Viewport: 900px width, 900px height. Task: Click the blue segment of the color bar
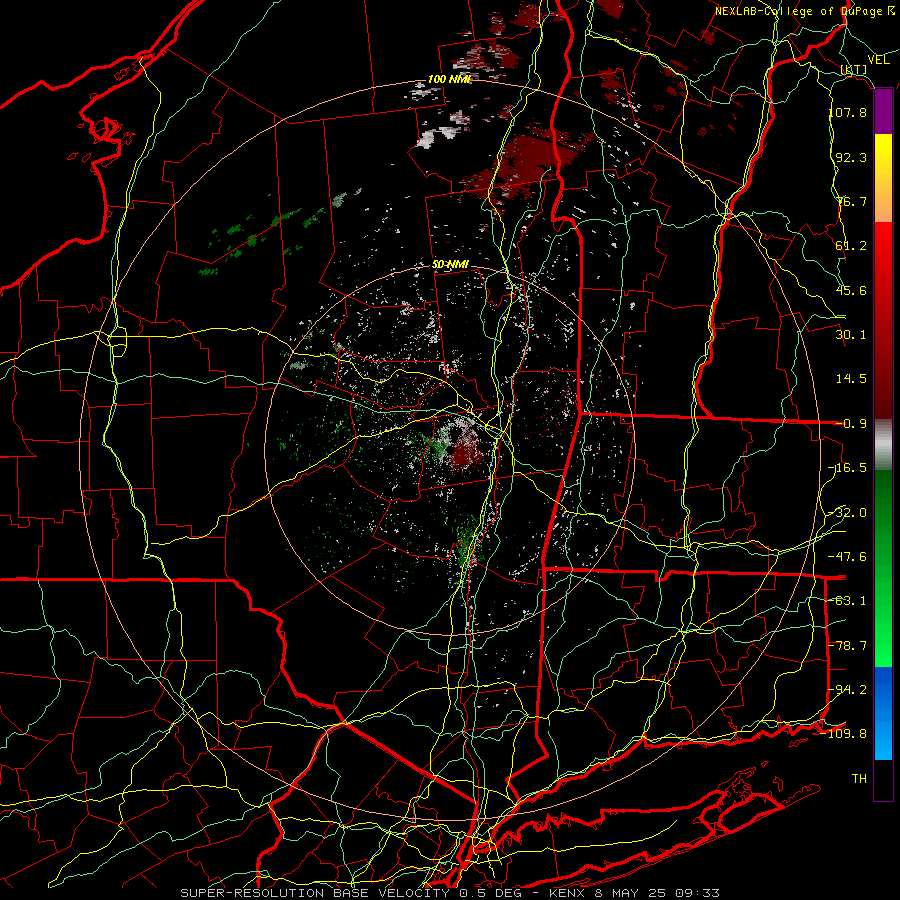tap(883, 713)
